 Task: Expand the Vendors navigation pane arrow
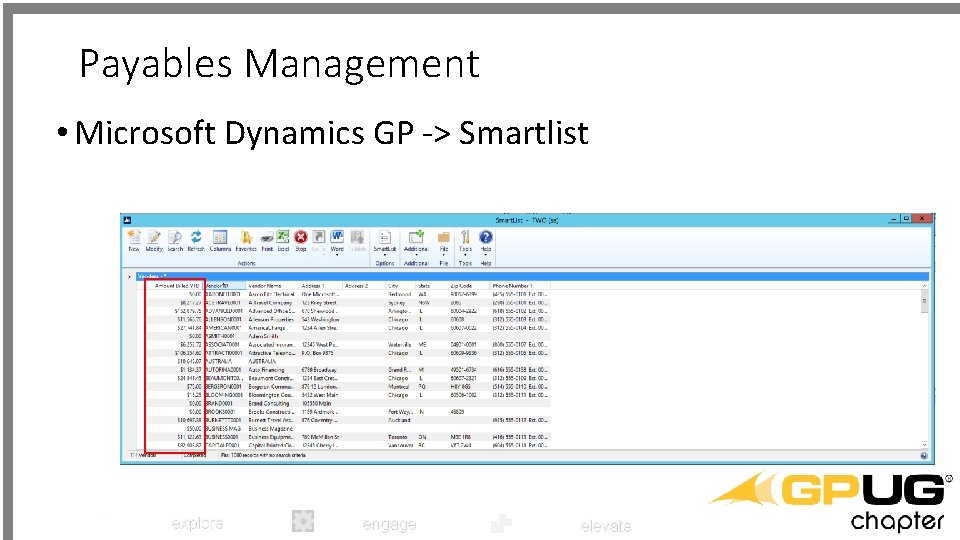[129, 277]
